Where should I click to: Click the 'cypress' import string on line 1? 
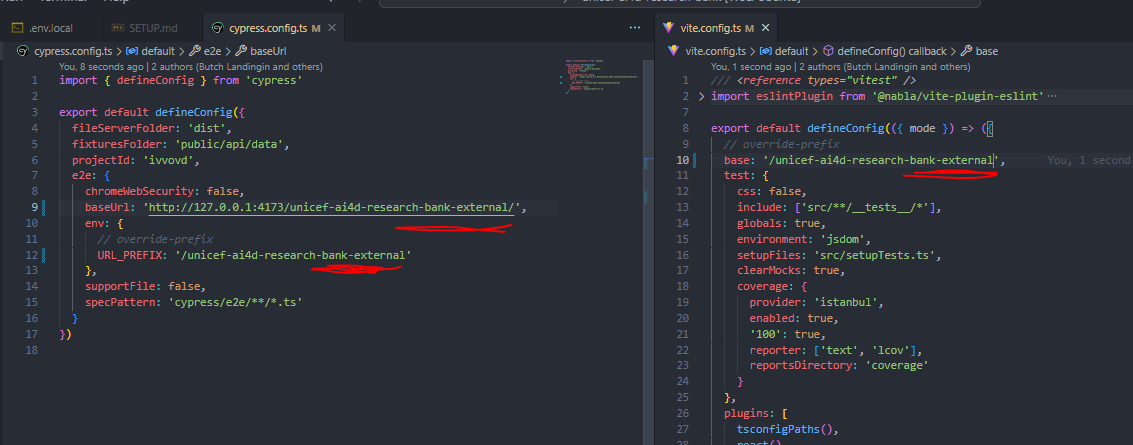273,80
